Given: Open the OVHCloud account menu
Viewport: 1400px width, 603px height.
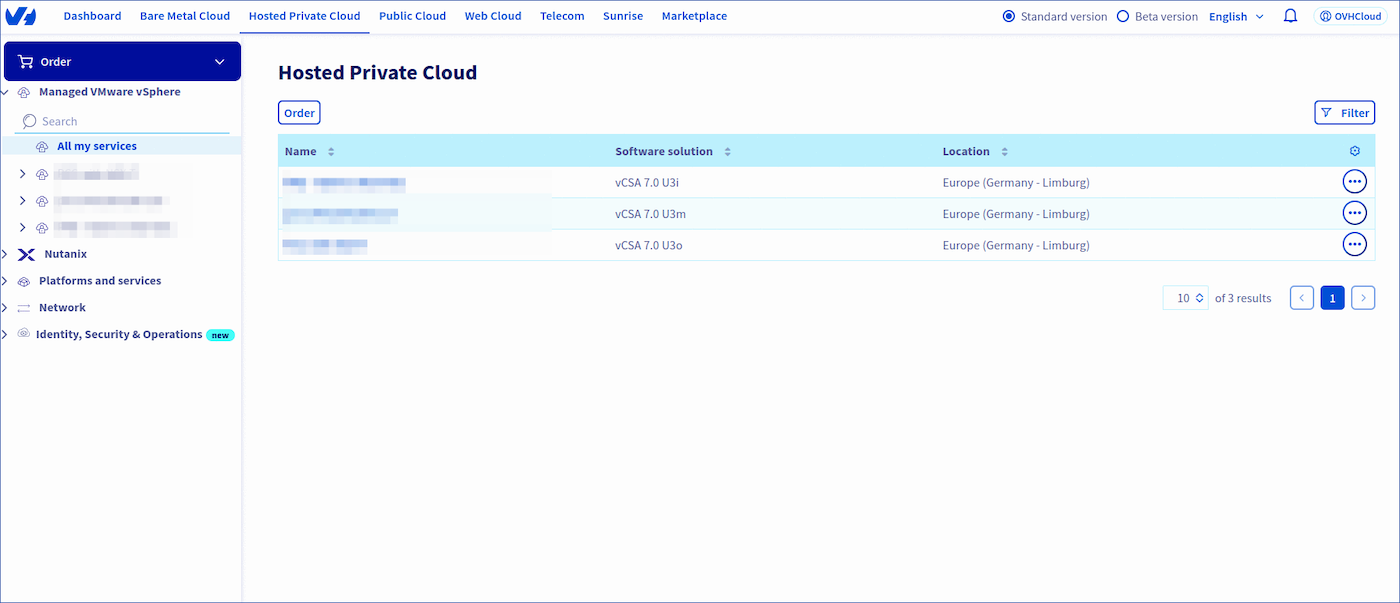Looking at the screenshot, I should click(x=1349, y=15).
